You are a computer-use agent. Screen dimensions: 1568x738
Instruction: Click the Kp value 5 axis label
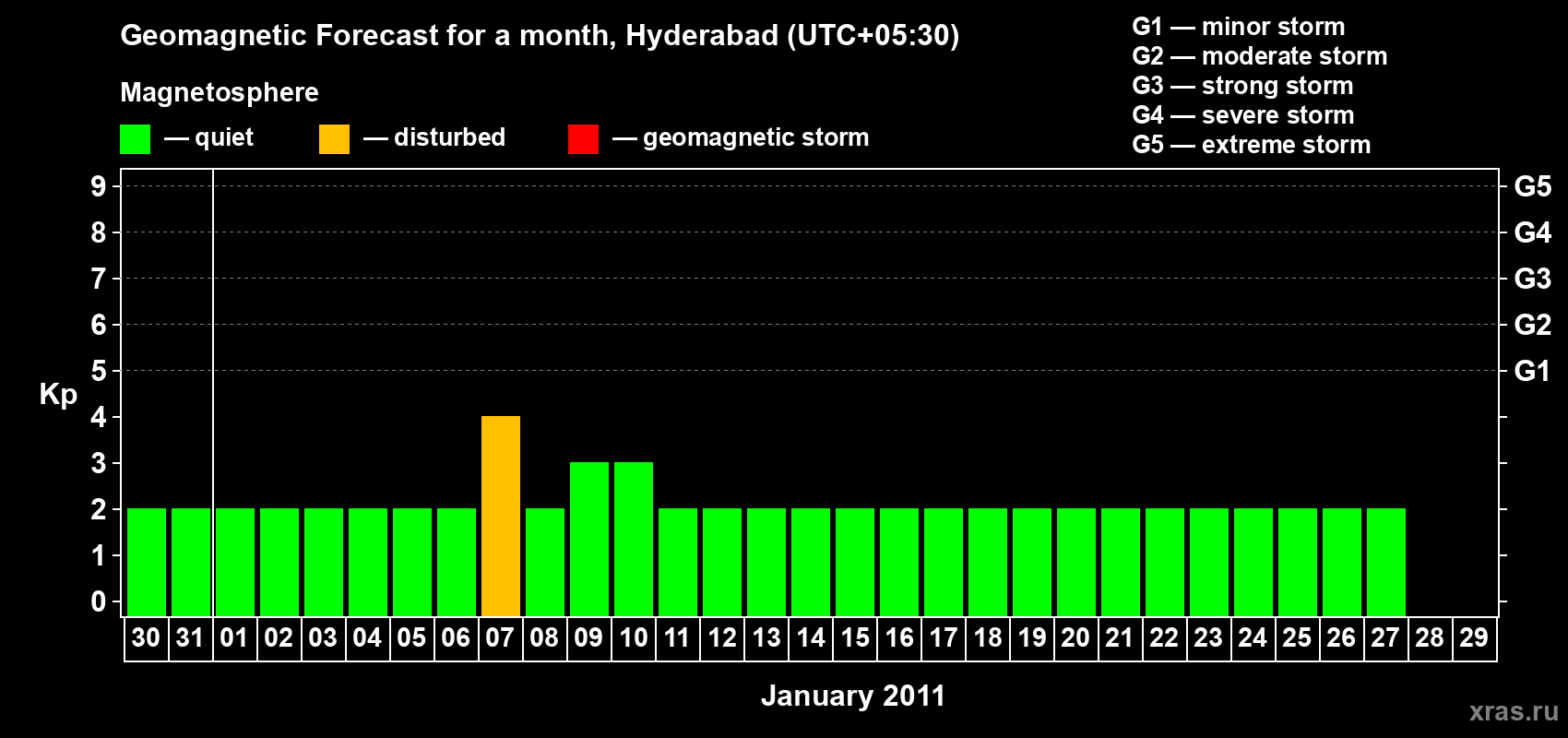click(x=99, y=371)
